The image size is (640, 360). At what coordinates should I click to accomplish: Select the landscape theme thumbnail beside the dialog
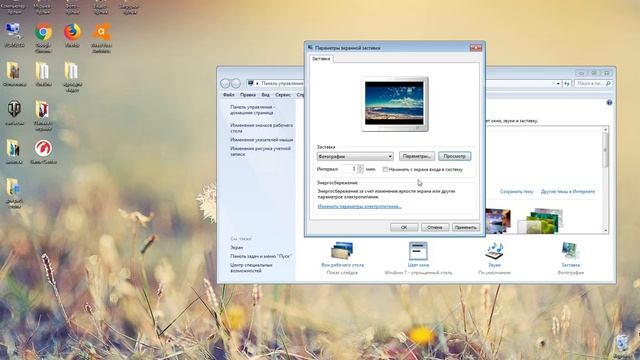[x=498, y=221]
